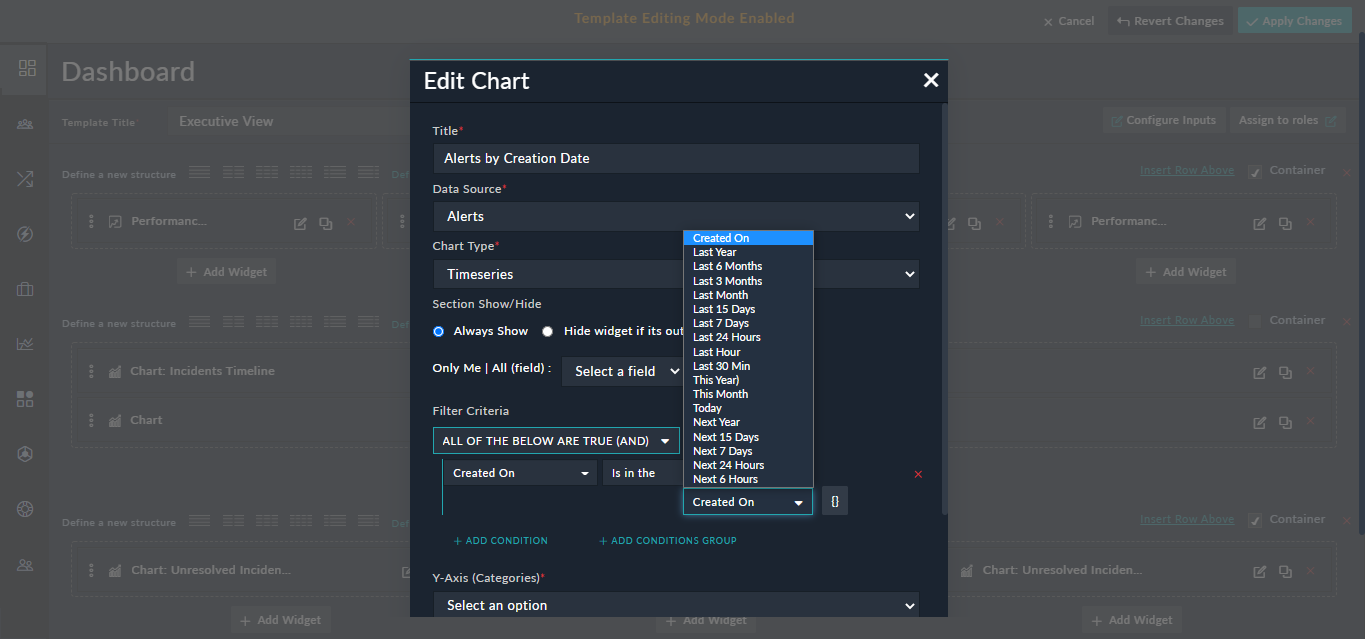
Task: Click Assign to roles button
Action: [x=1287, y=120]
